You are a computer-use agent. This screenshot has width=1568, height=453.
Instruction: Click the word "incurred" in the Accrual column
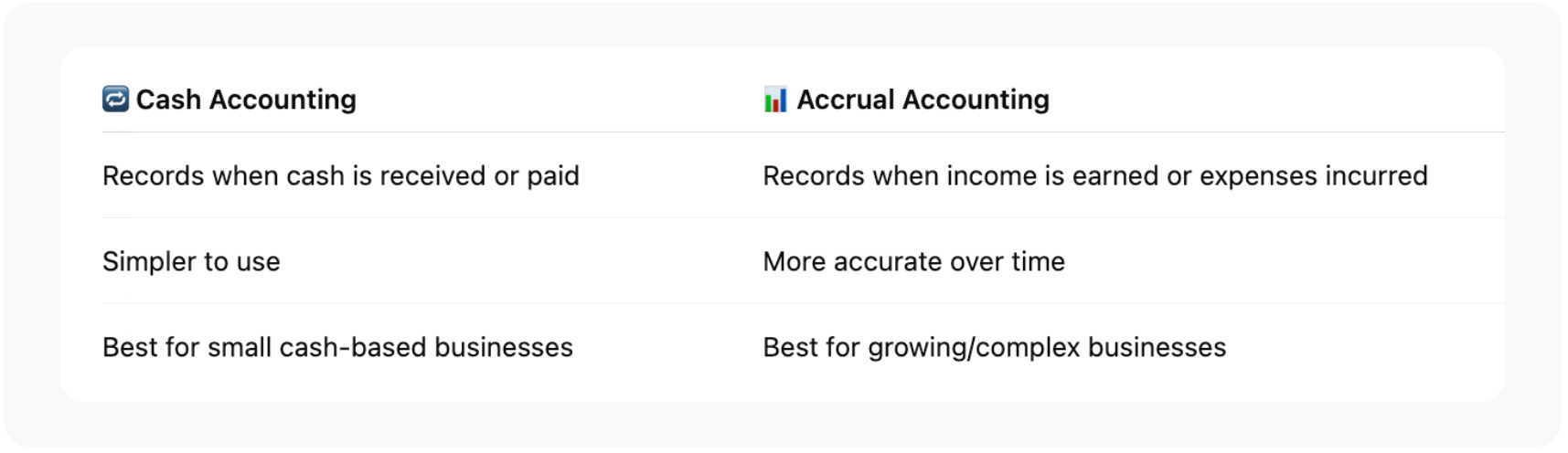[x=1376, y=175]
